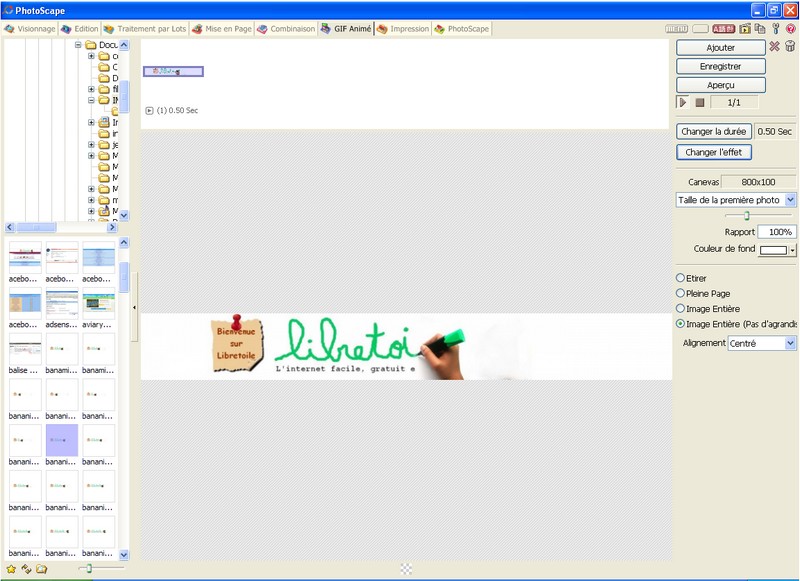Select the frame thumbnail in the frame strip
Image resolution: width=800 pixels, height=581 pixels.
point(173,71)
